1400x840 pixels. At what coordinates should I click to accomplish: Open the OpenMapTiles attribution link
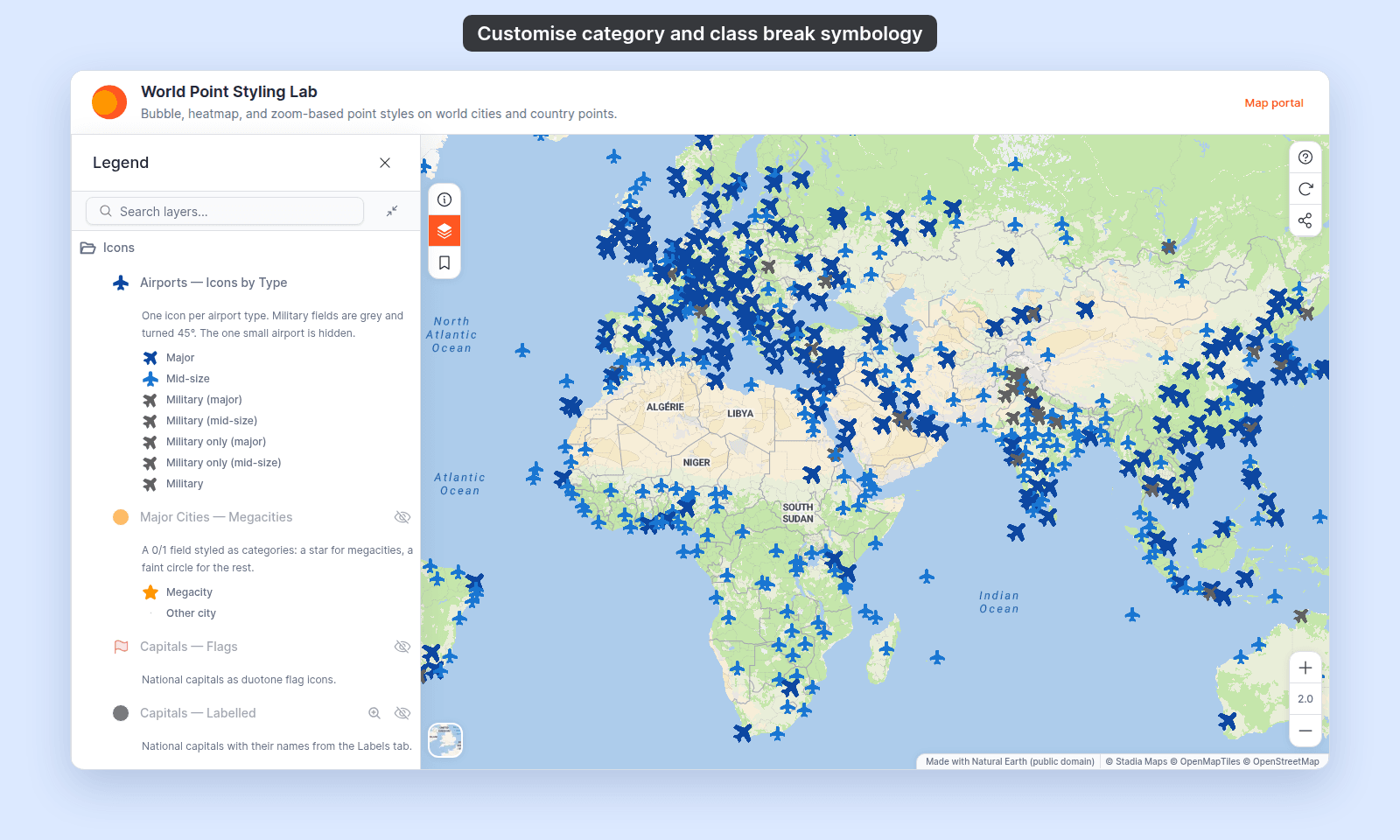pos(1204,761)
